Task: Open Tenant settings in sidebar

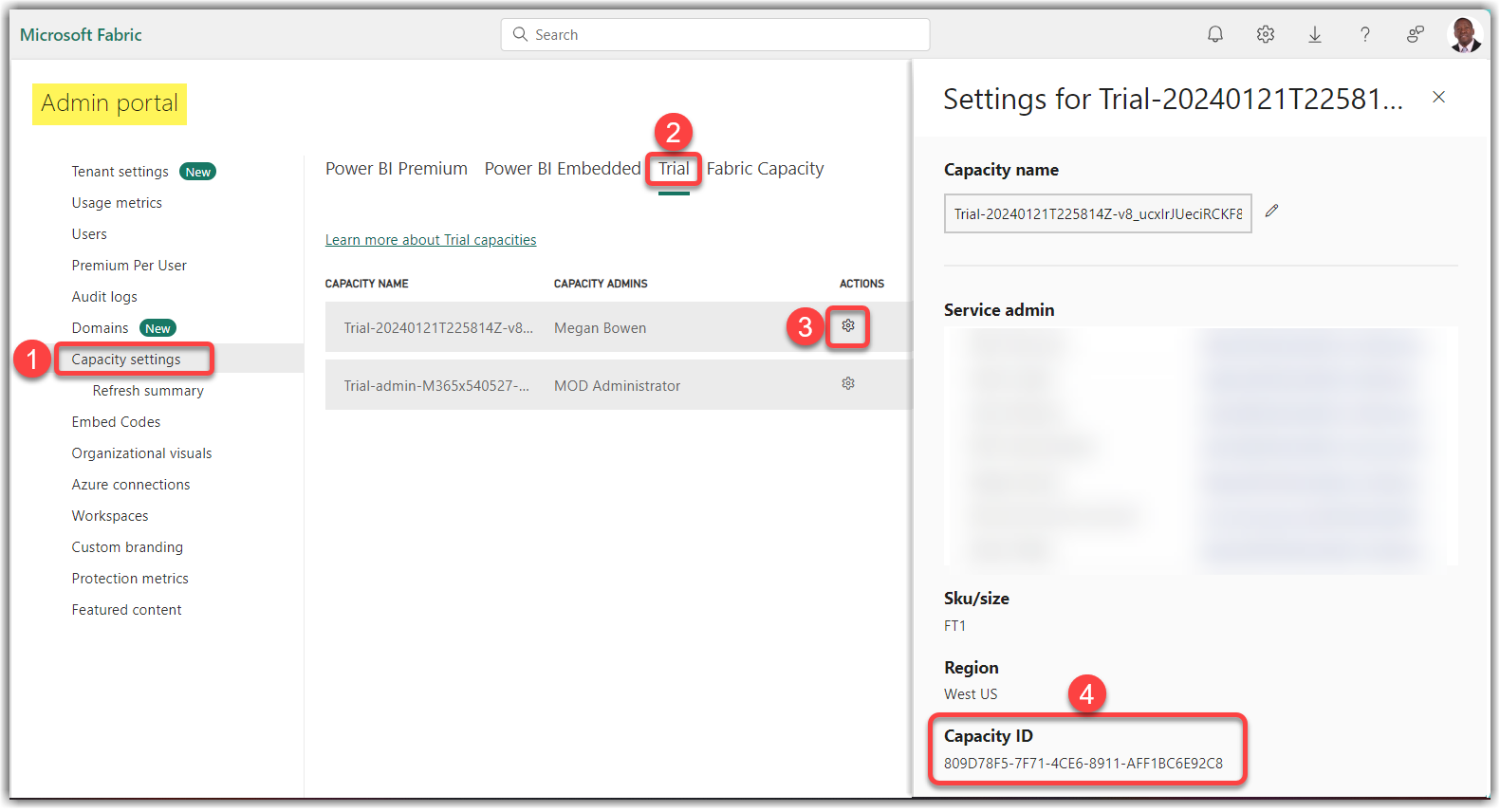Action: point(120,172)
